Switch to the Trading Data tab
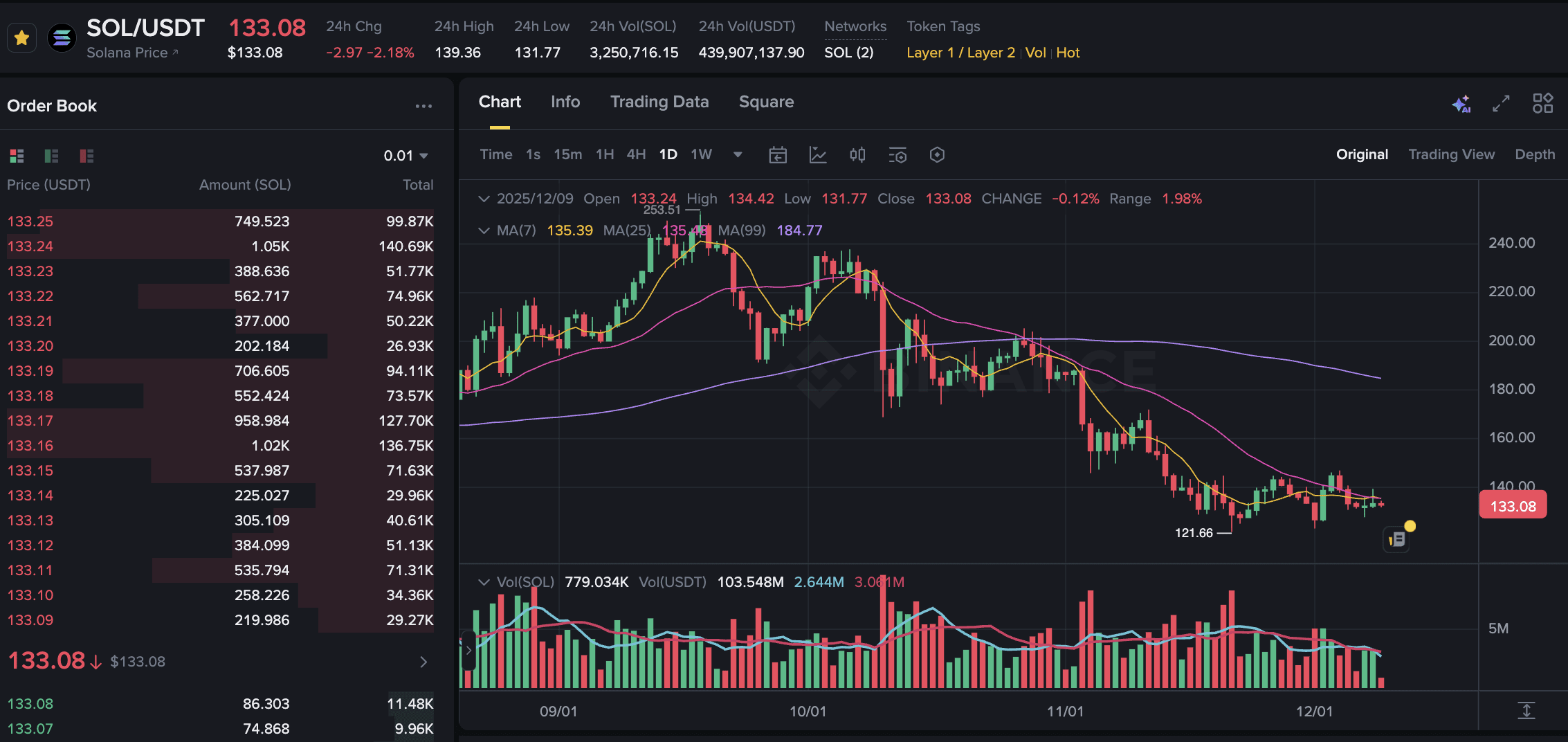Viewport: 1568px width, 742px height. 659,102
